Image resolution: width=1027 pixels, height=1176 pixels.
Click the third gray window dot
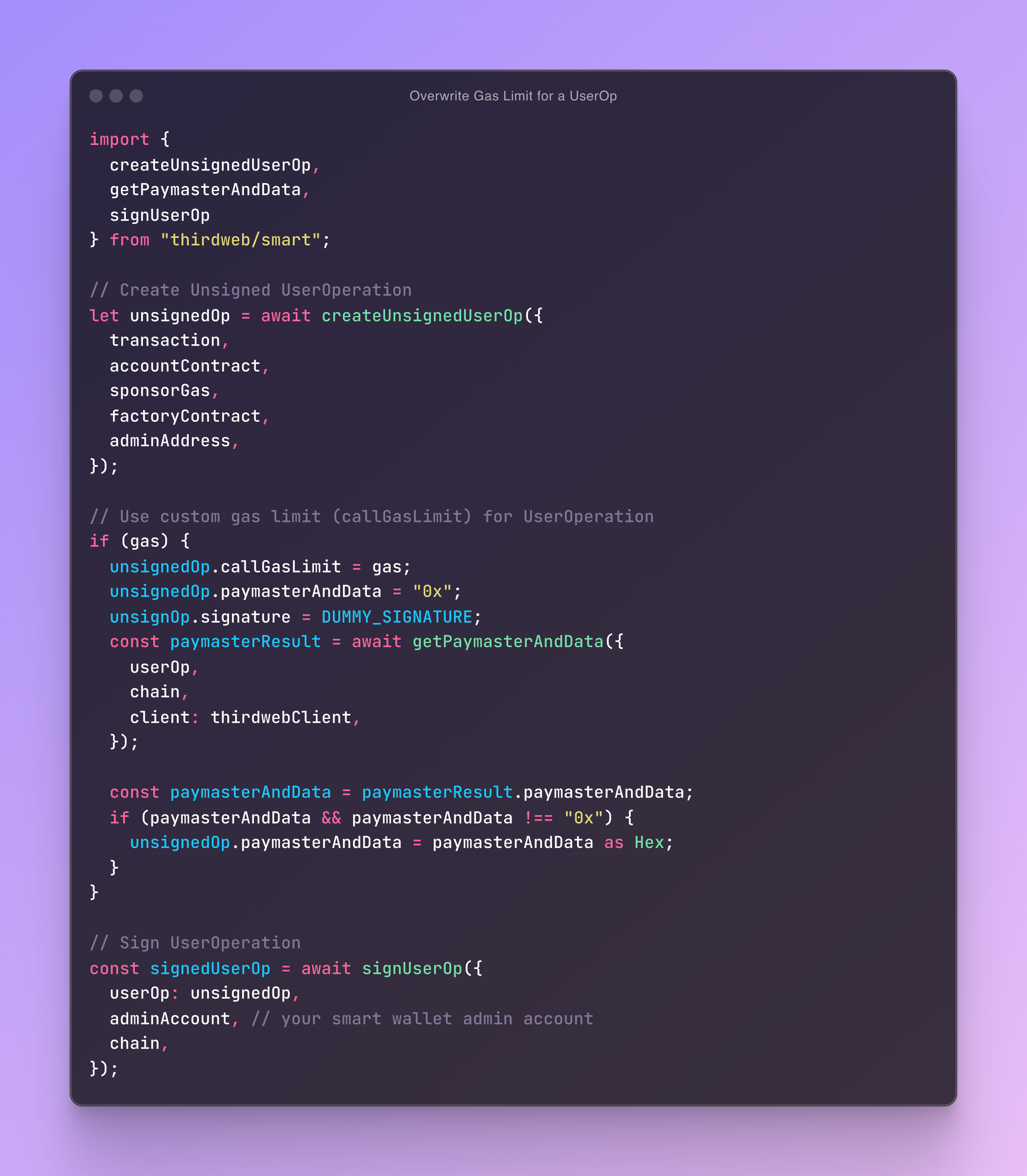coord(137,95)
